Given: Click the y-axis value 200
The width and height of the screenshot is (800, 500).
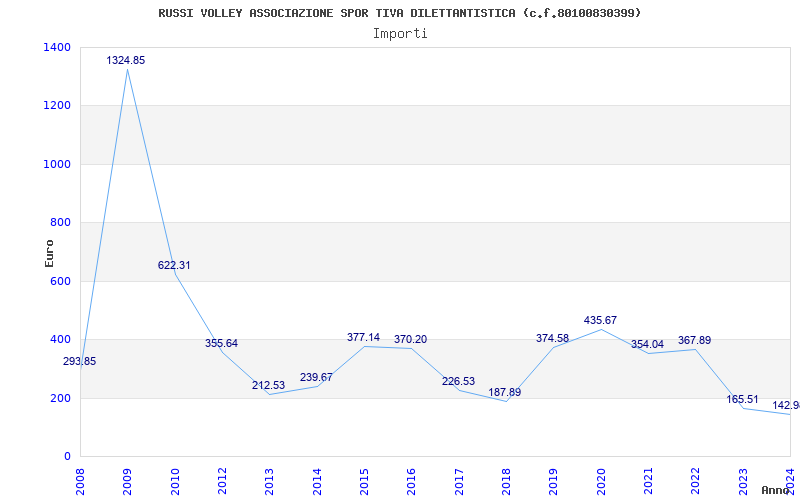Looking at the screenshot, I should [61, 398].
